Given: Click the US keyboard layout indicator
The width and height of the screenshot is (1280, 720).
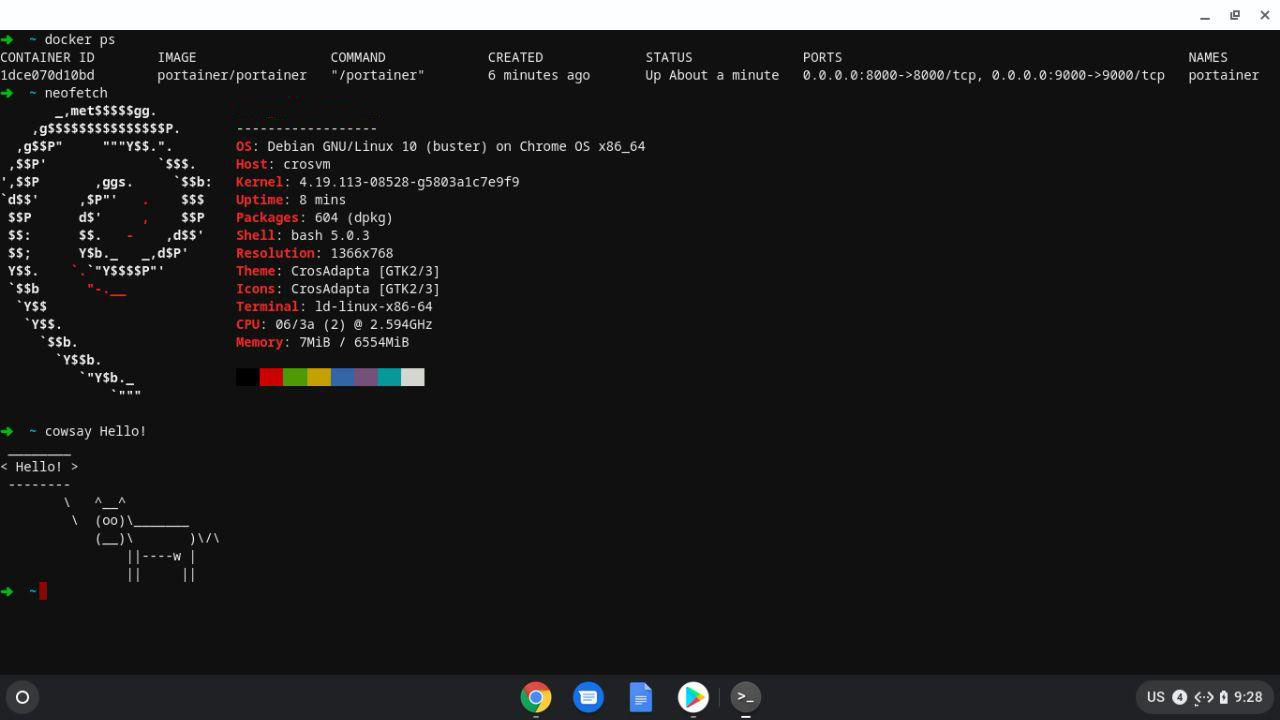Looking at the screenshot, I should click(x=1155, y=697).
